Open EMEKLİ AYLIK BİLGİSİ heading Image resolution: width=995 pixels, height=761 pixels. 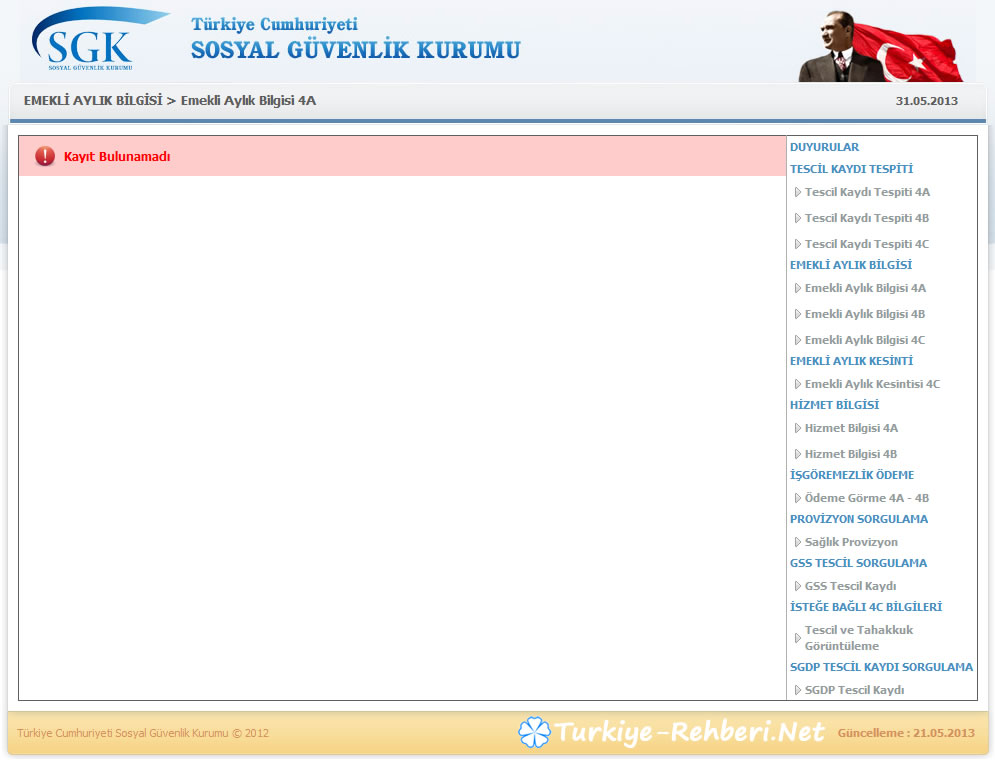click(850, 265)
